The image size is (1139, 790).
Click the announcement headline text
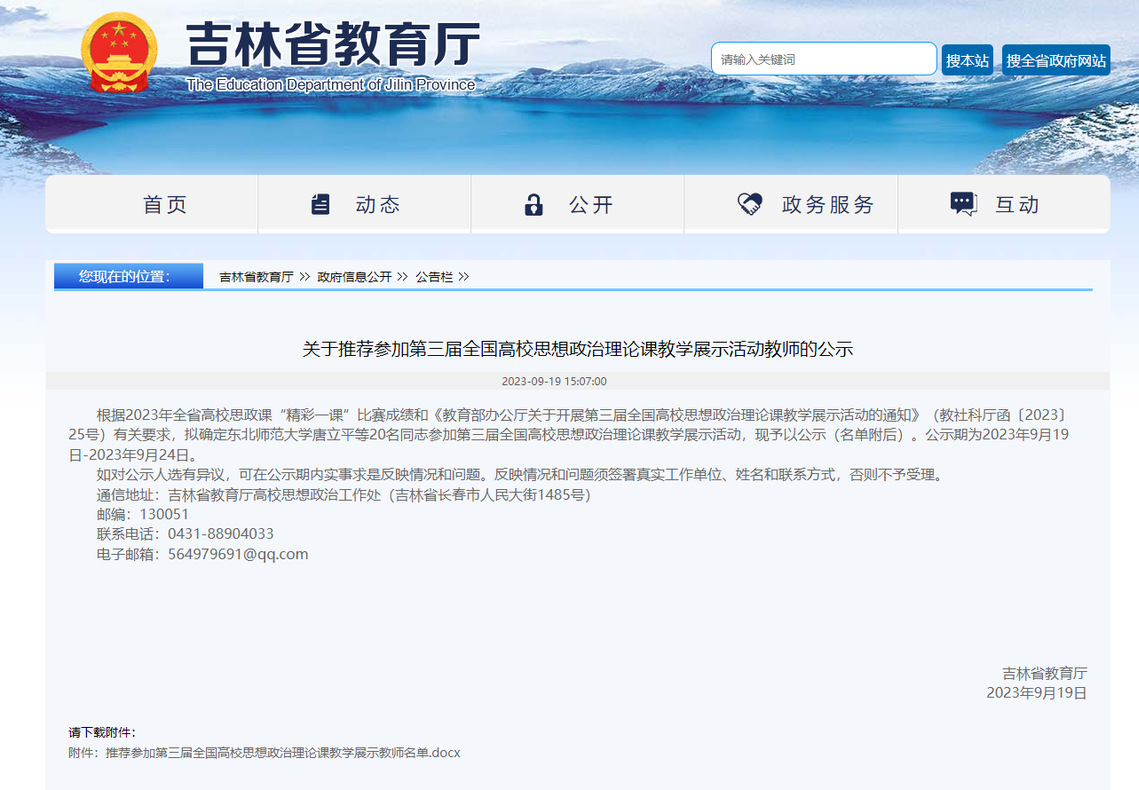[577, 349]
